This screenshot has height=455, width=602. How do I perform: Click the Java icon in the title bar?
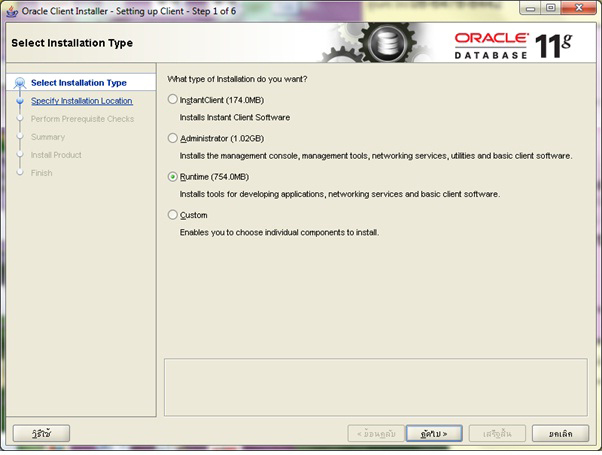tap(12, 12)
